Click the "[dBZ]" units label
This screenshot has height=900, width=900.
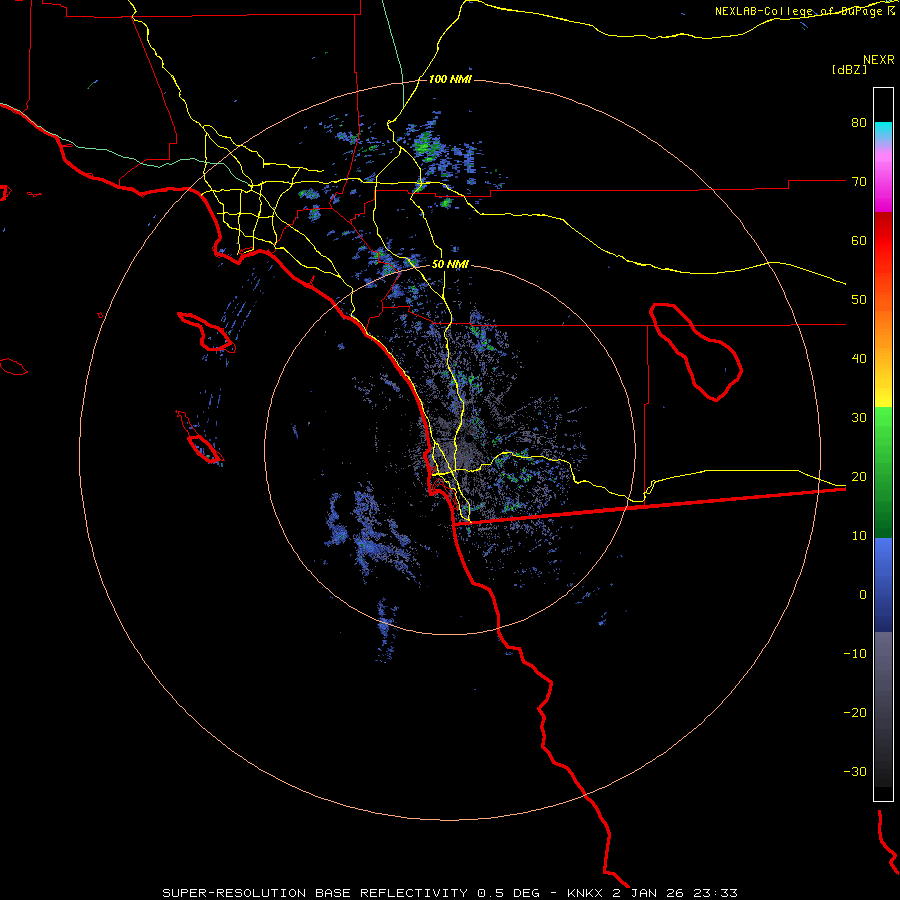pyautogui.click(x=849, y=69)
